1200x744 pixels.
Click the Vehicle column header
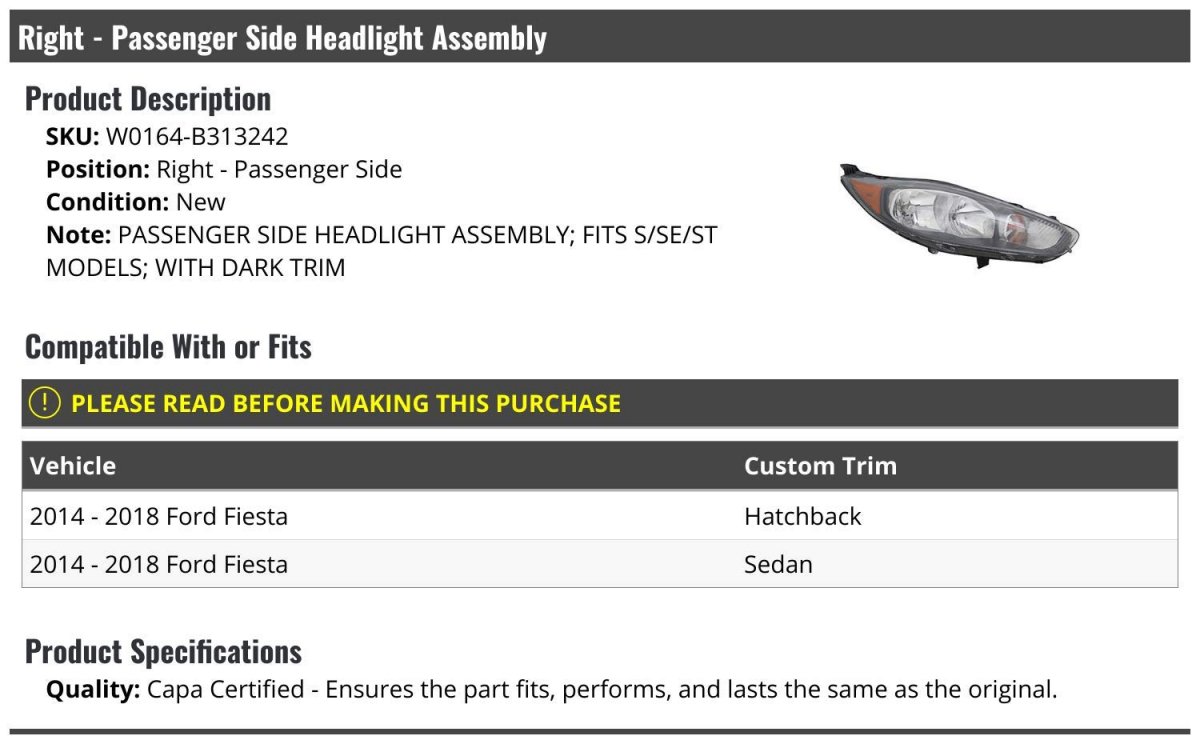[x=73, y=466]
